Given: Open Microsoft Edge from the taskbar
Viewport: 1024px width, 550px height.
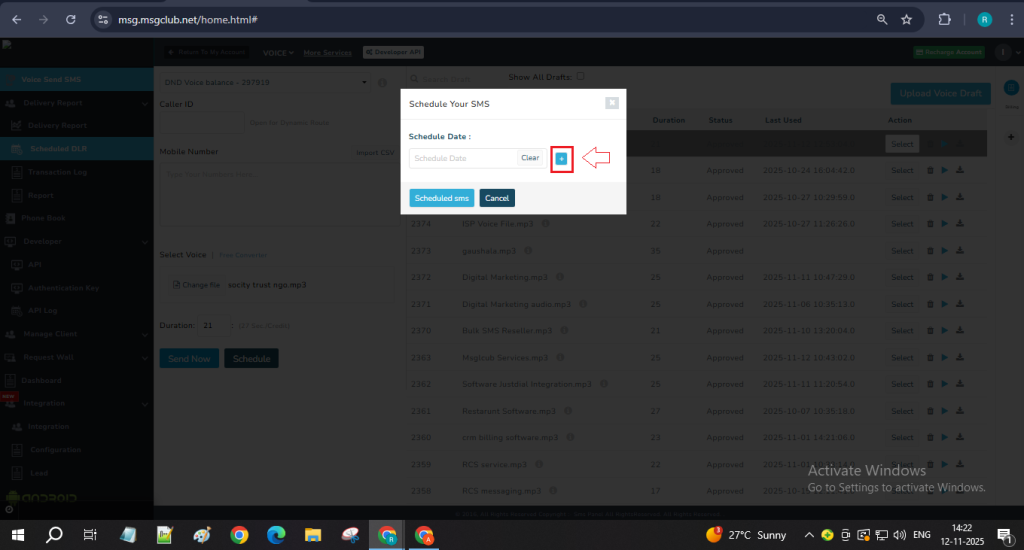Looking at the screenshot, I should (x=276, y=535).
